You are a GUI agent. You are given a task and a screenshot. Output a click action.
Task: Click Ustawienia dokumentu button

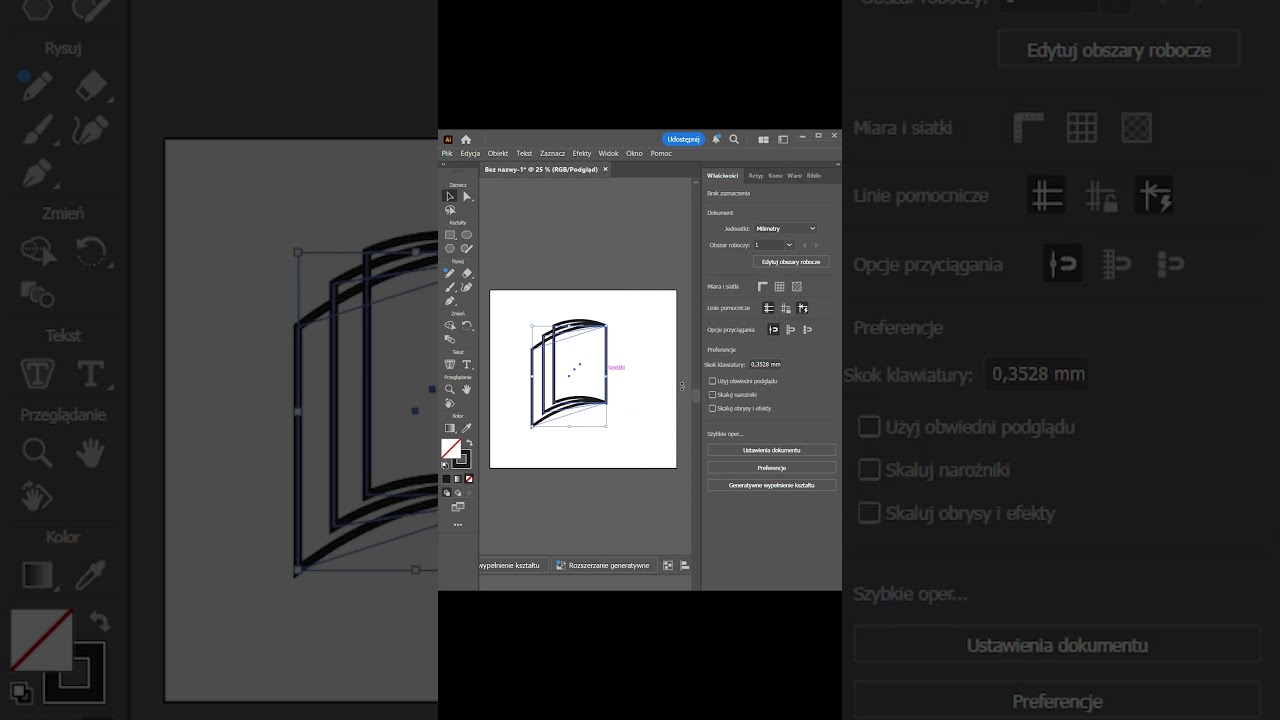coord(771,450)
